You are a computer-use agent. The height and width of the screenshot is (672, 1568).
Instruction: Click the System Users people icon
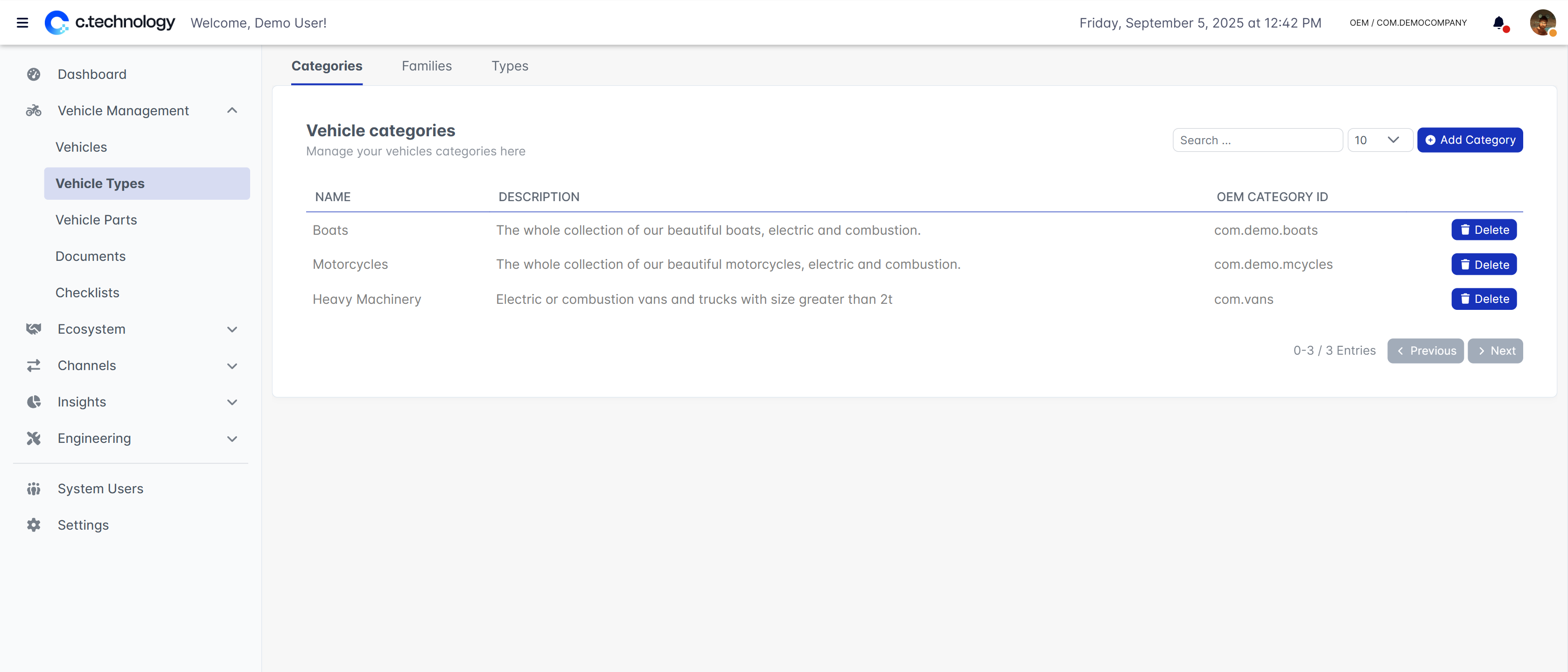click(34, 489)
